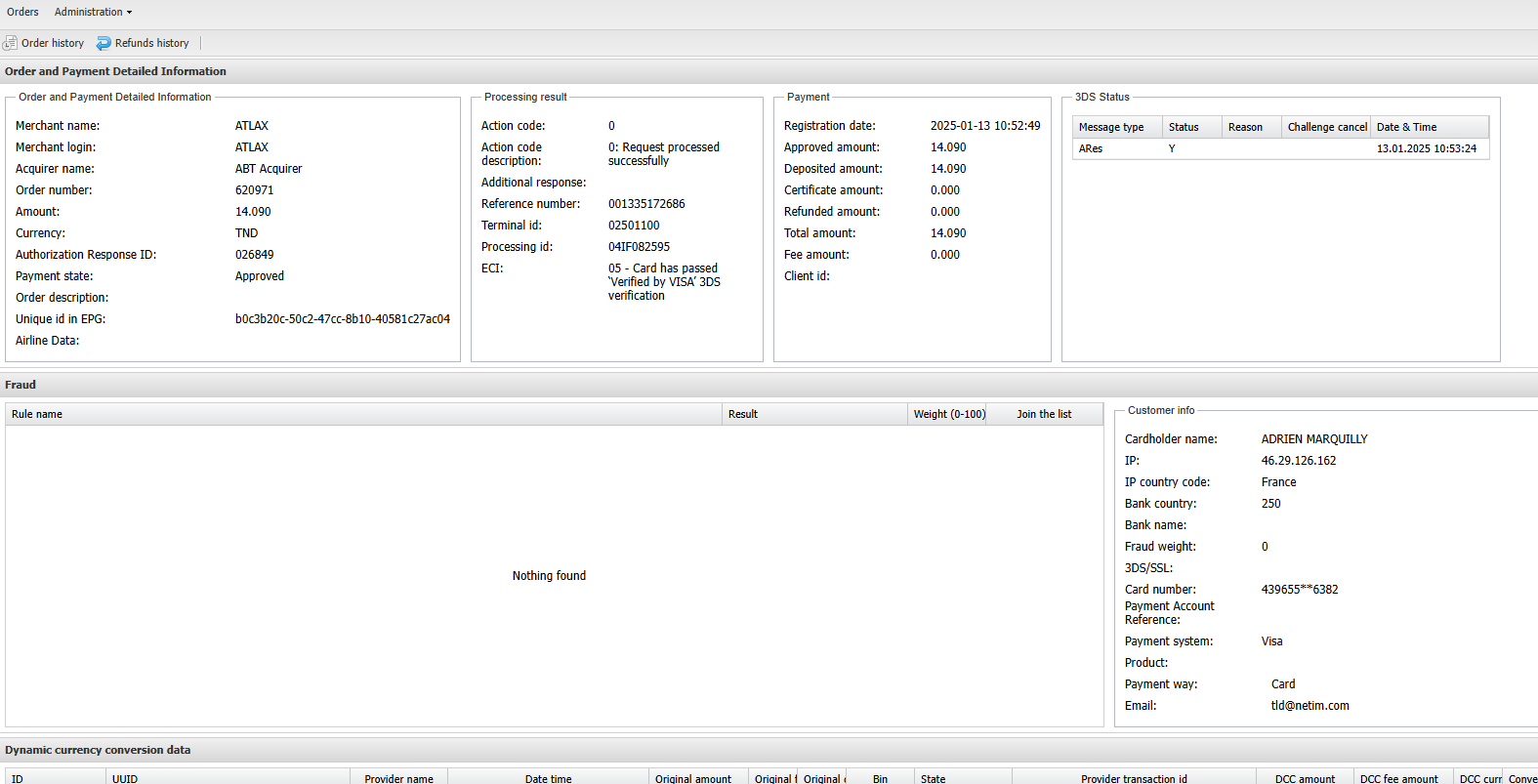
Task: Open the Administration dropdown menu
Action: pyautogui.click(x=93, y=12)
